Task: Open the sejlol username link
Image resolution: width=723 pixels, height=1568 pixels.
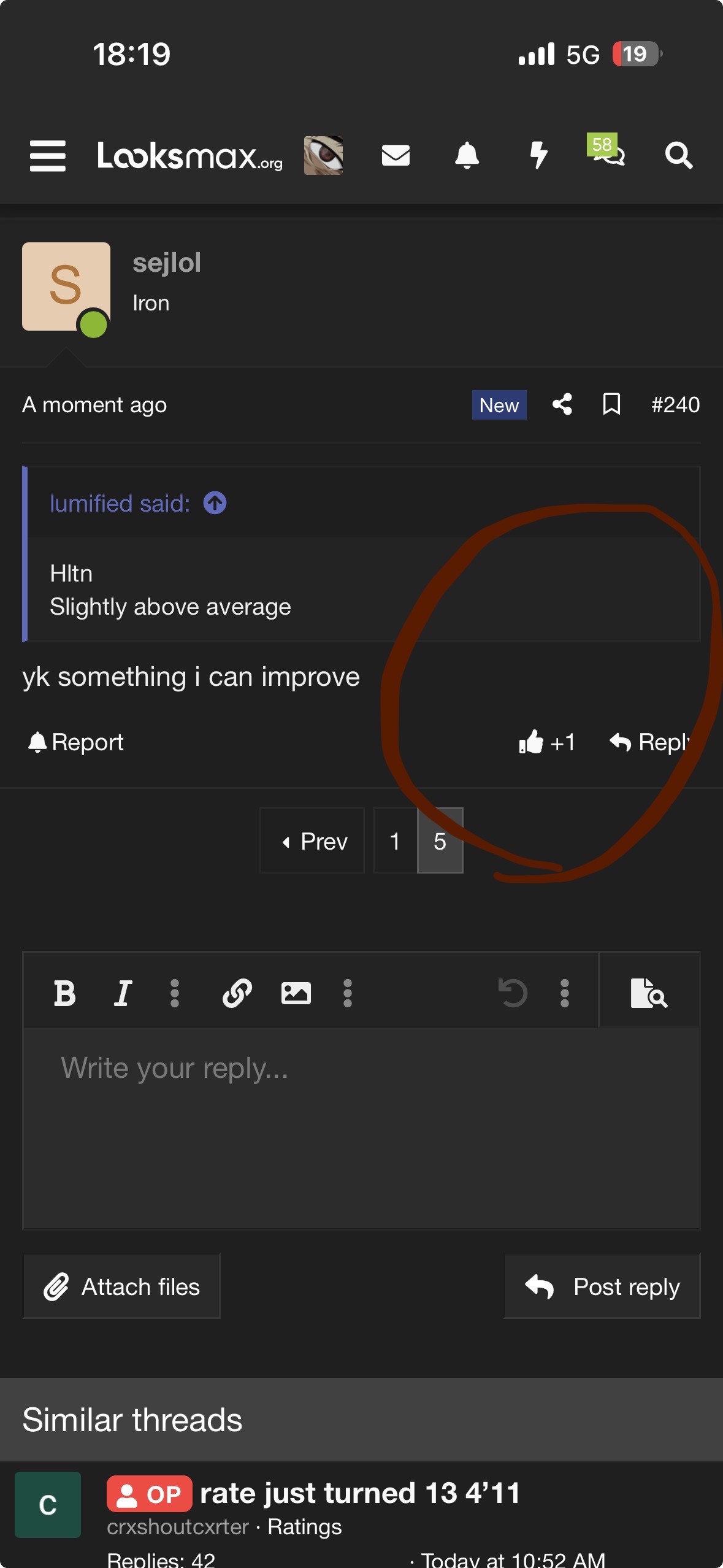Action: (167, 263)
